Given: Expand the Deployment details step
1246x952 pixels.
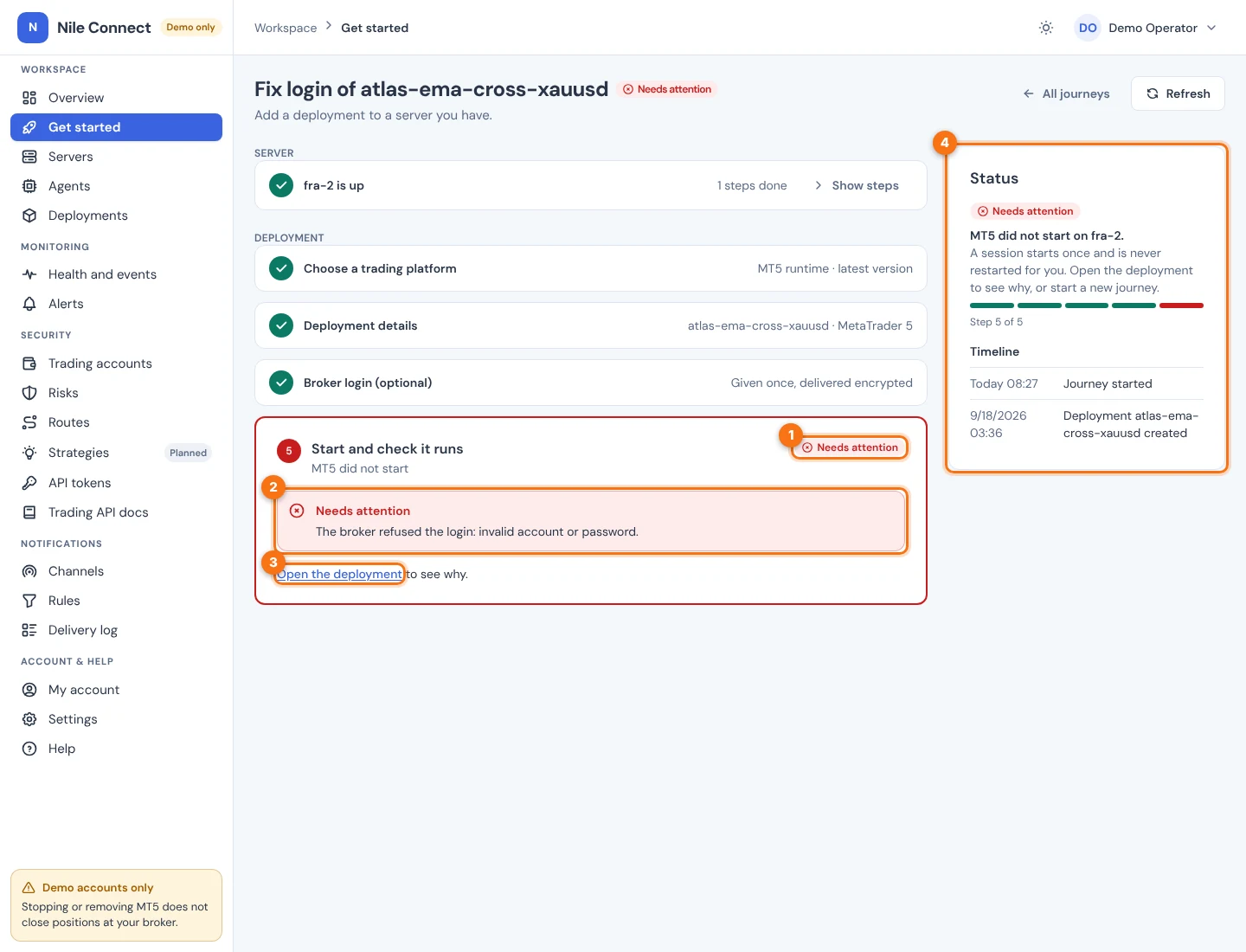Looking at the screenshot, I should click(x=591, y=325).
